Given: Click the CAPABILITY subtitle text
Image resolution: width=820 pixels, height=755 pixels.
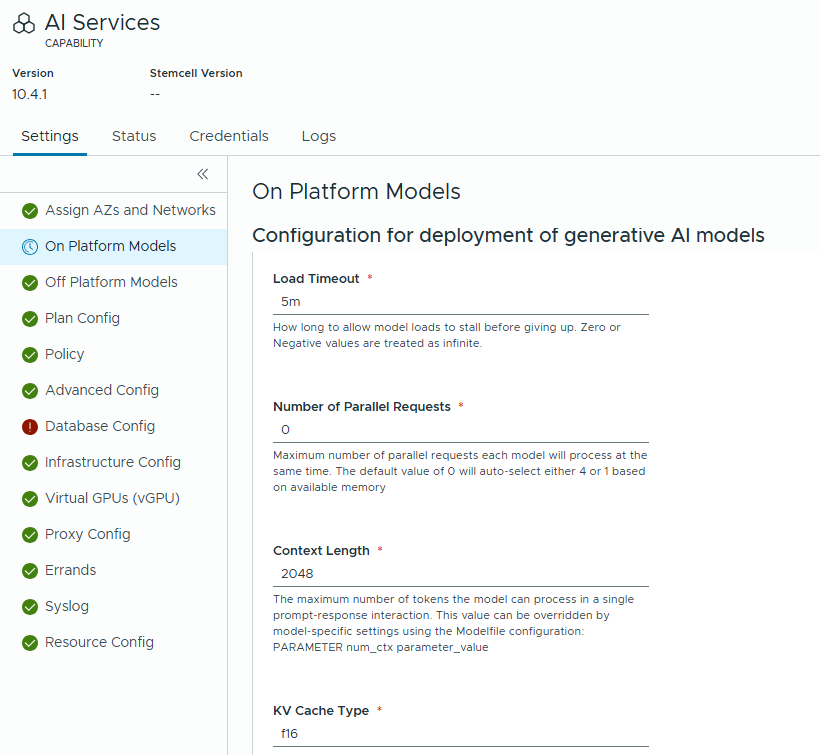Looking at the screenshot, I should (74, 43).
